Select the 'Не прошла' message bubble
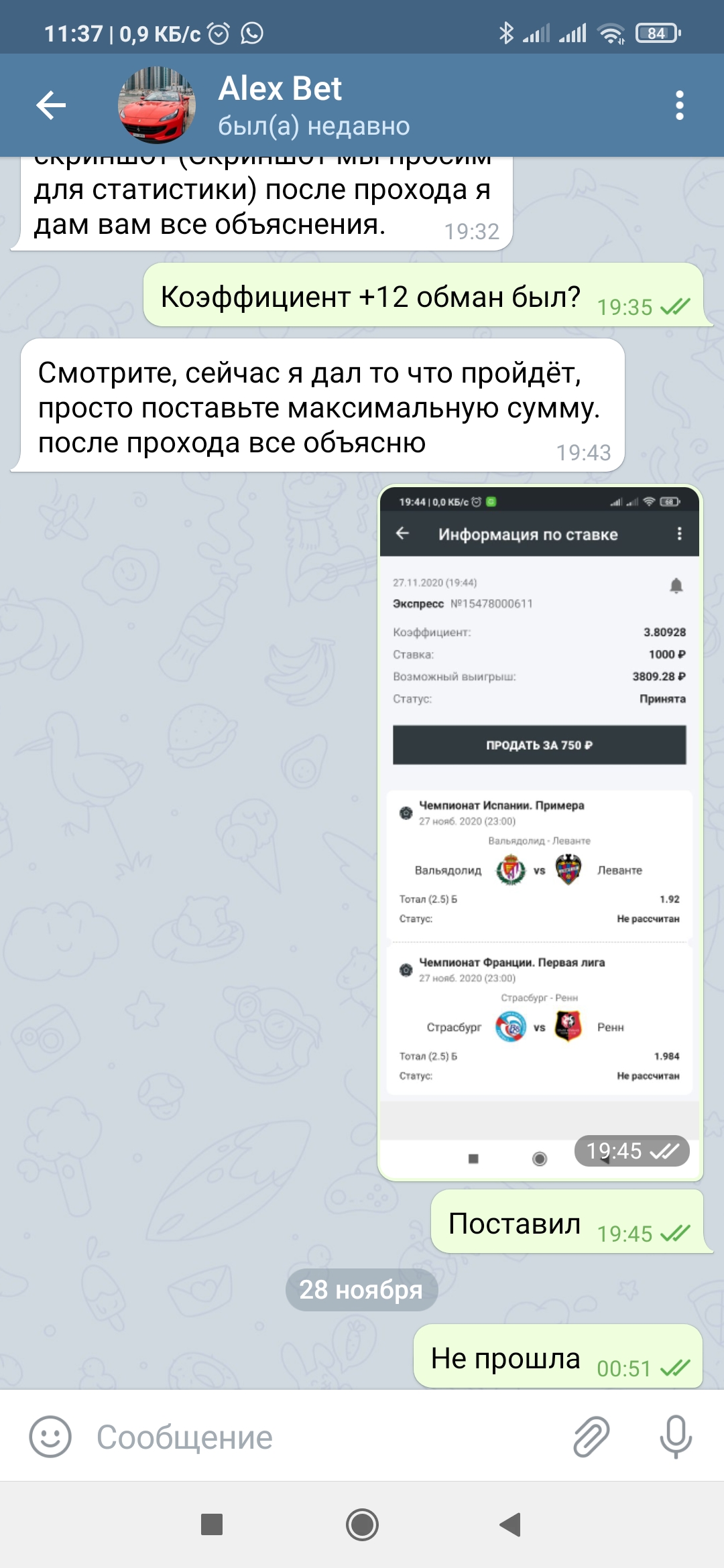This screenshot has width=724, height=1568. pyautogui.click(x=558, y=1356)
